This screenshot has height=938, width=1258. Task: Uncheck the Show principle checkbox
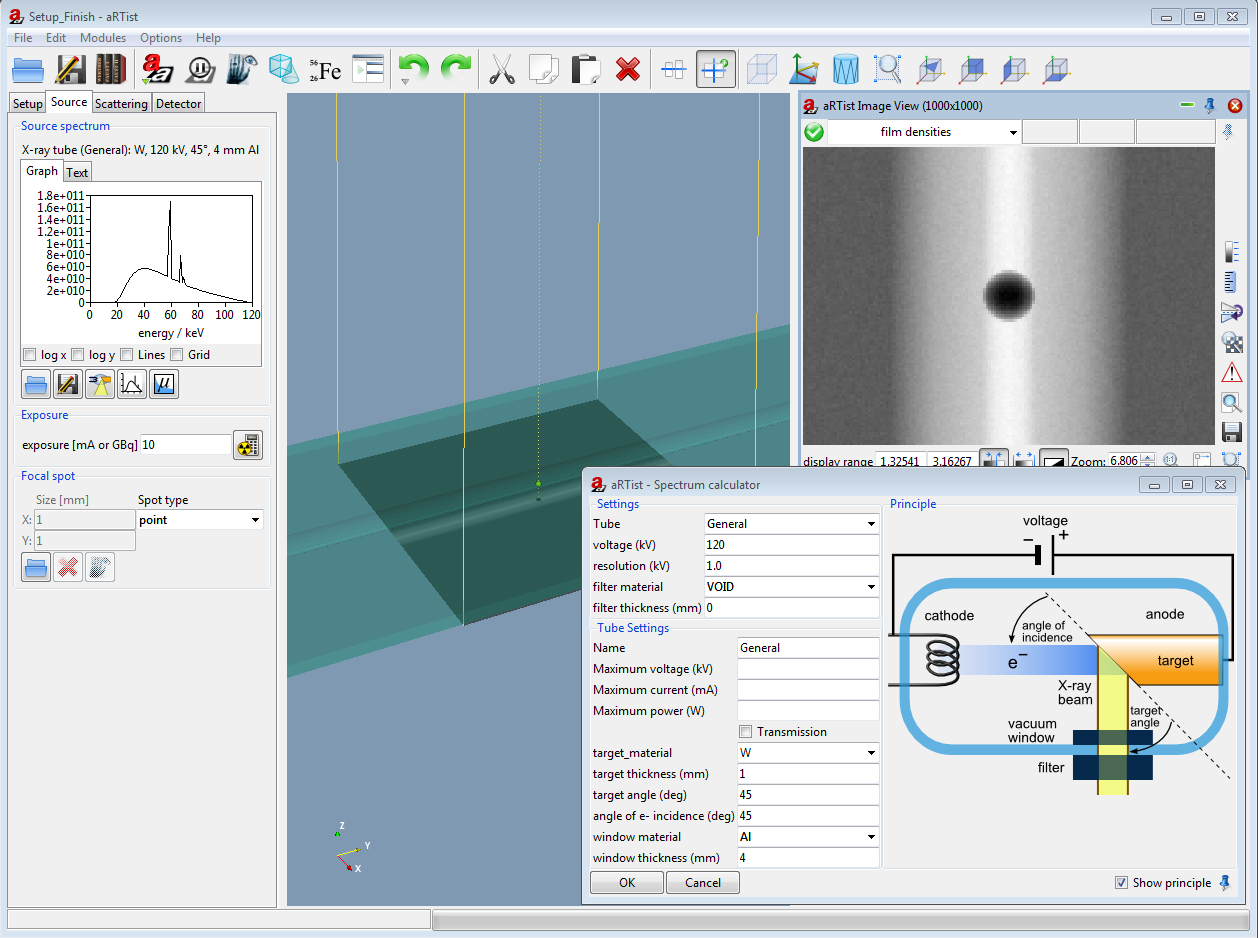(1121, 883)
